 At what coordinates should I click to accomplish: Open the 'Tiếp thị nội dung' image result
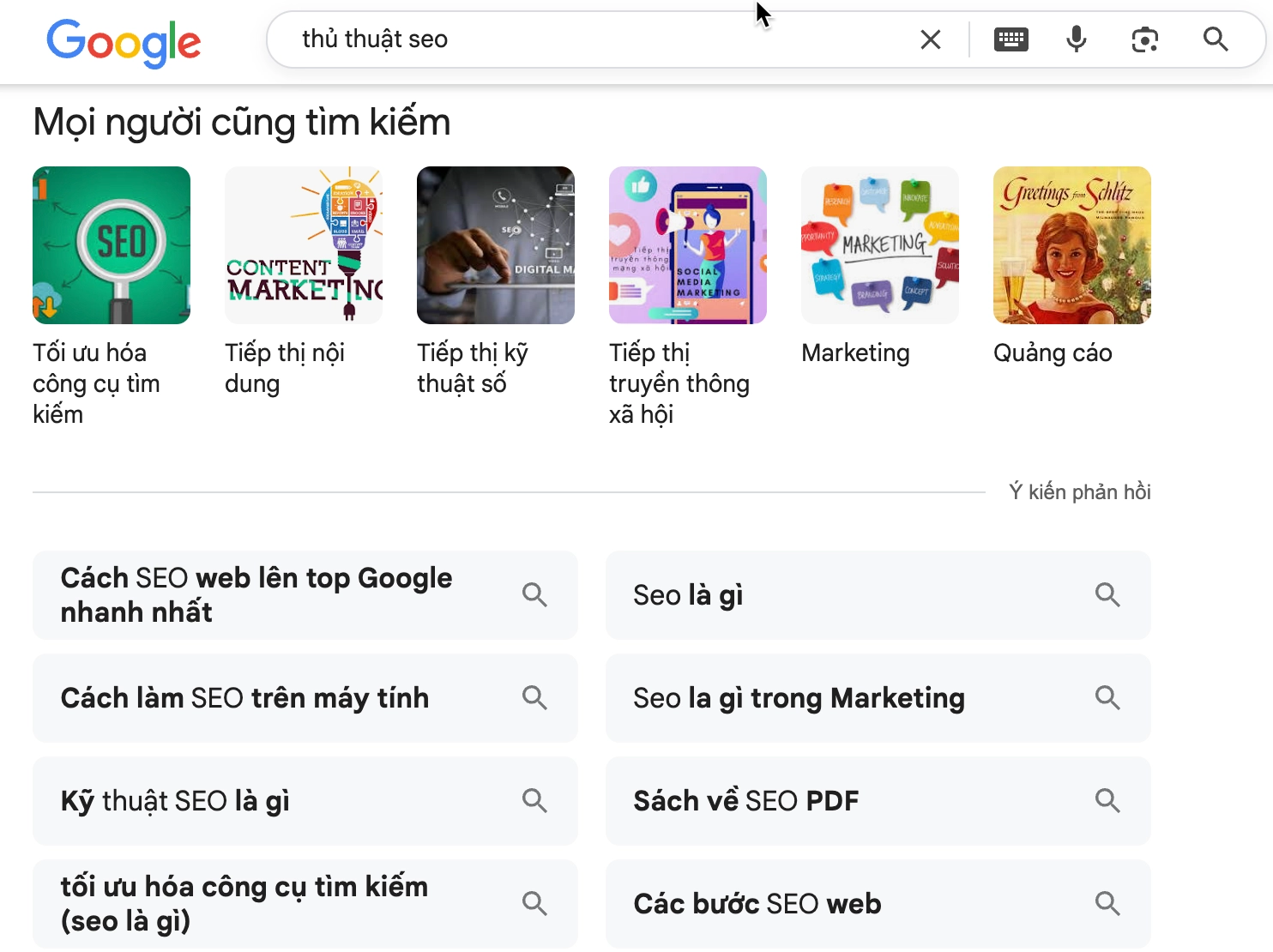(x=304, y=245)
